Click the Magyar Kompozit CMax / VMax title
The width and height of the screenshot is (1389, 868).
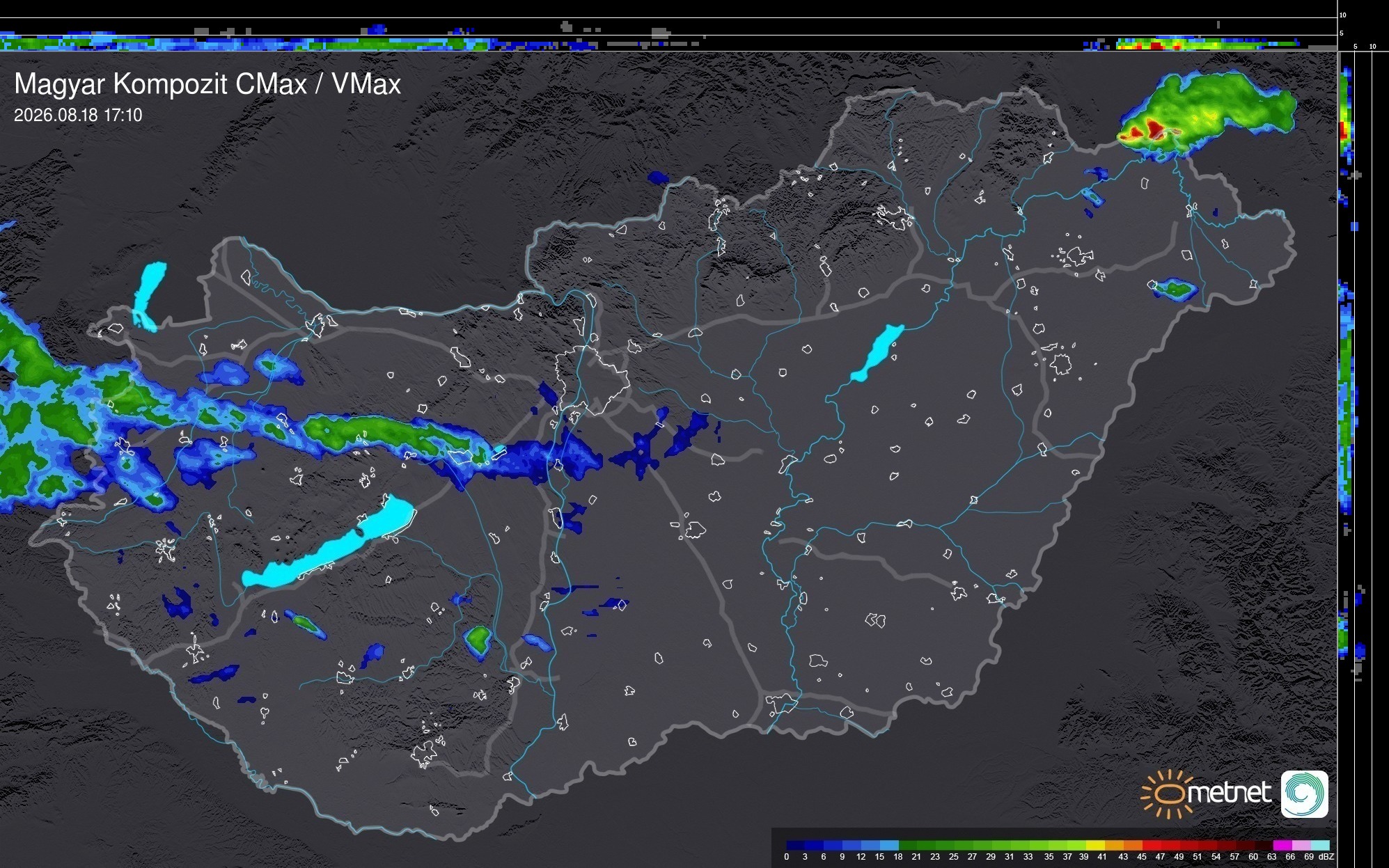(207, 84)
